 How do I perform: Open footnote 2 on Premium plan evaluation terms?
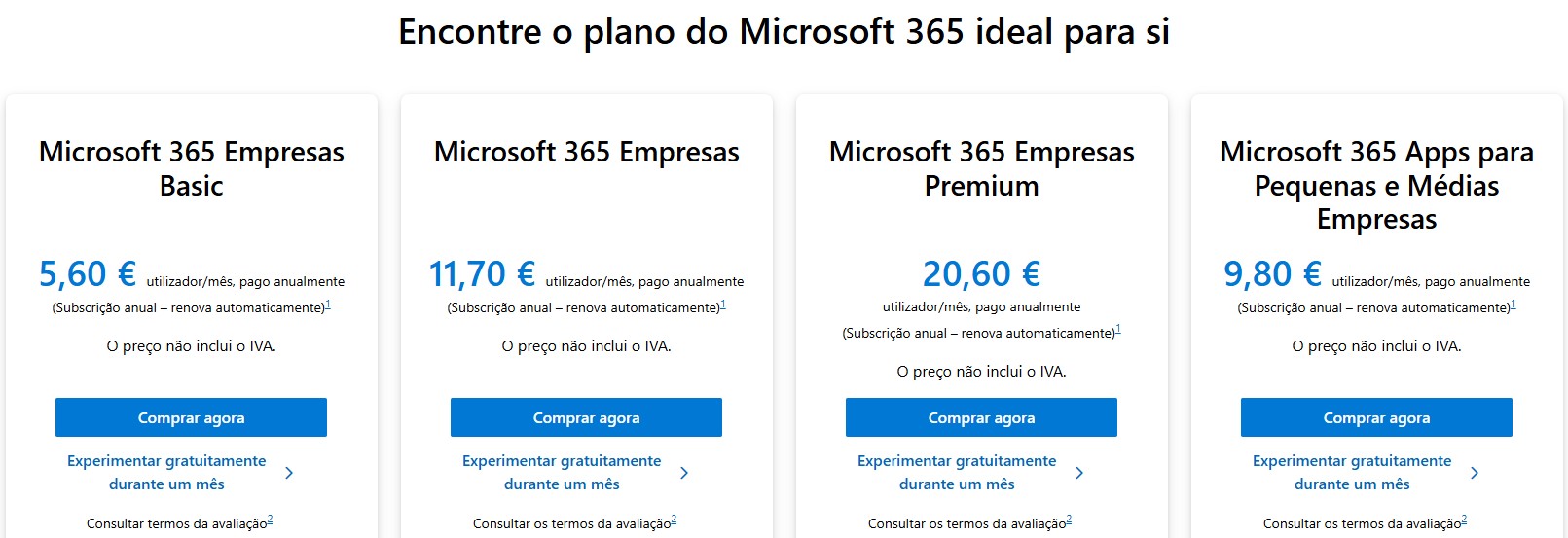(1069, 520)
